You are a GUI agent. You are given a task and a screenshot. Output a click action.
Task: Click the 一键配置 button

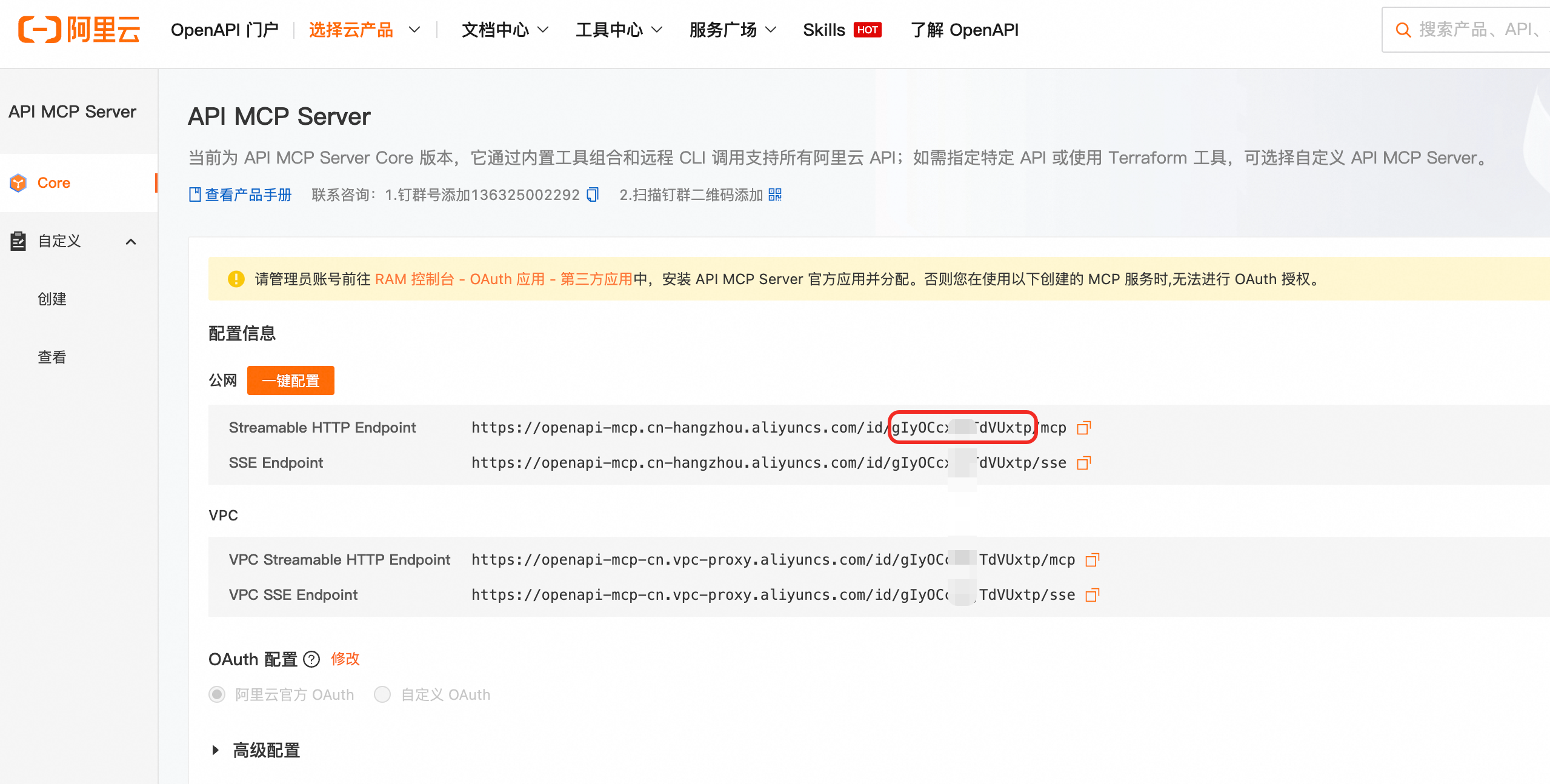pyautogui.click(x=291, y=380)
